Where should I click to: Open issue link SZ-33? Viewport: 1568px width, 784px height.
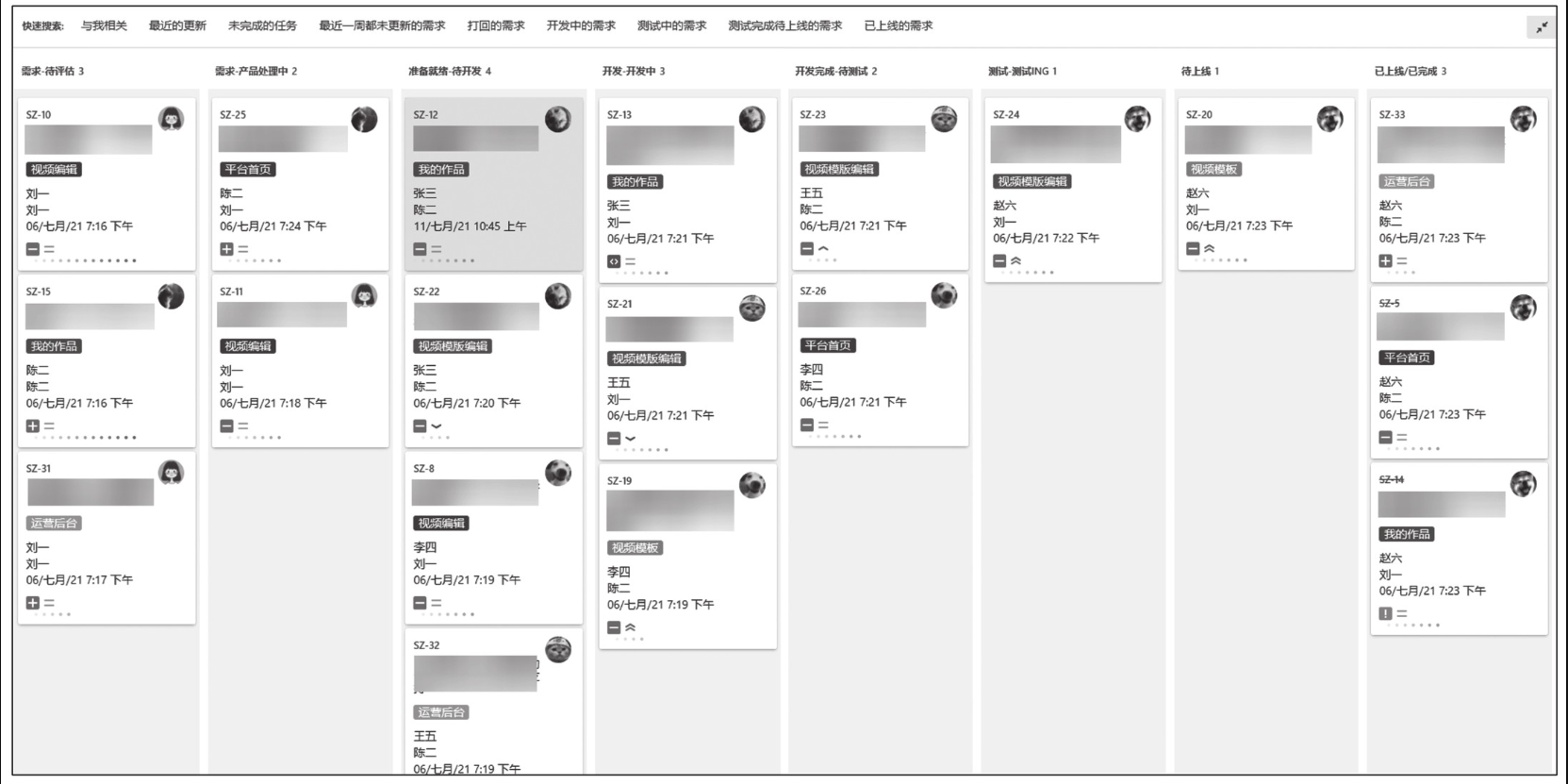(x=1392, y=114)
